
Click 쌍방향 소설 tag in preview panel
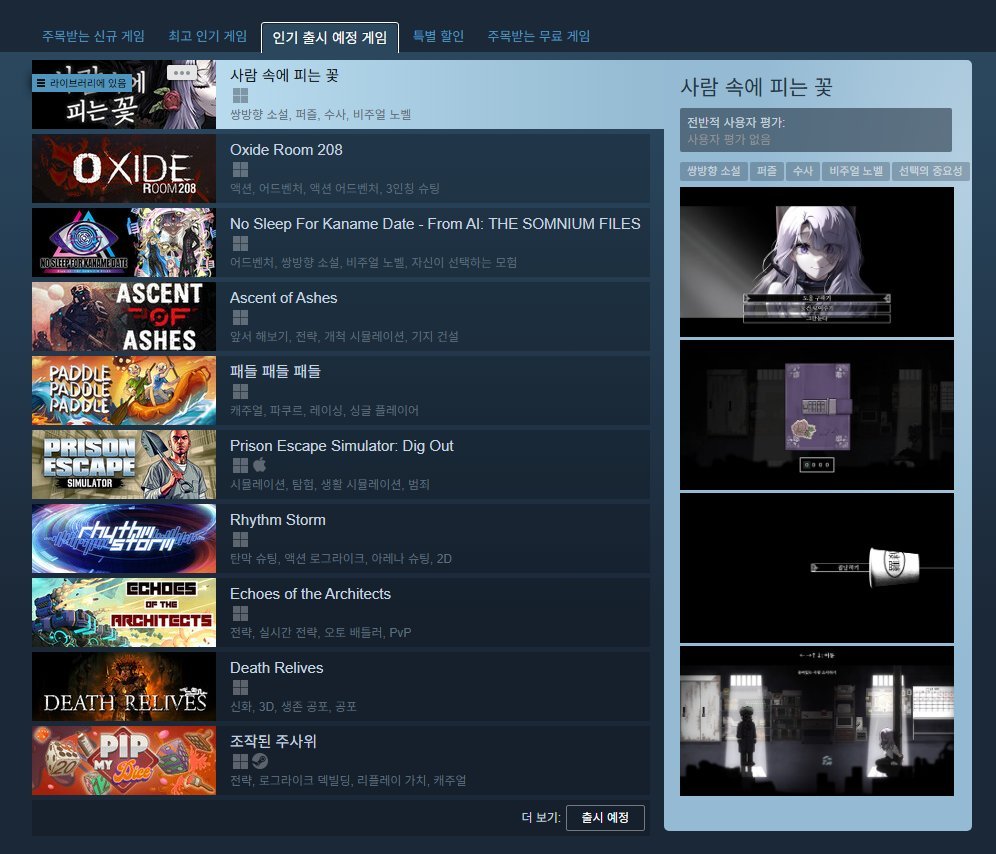pos(713,171)
